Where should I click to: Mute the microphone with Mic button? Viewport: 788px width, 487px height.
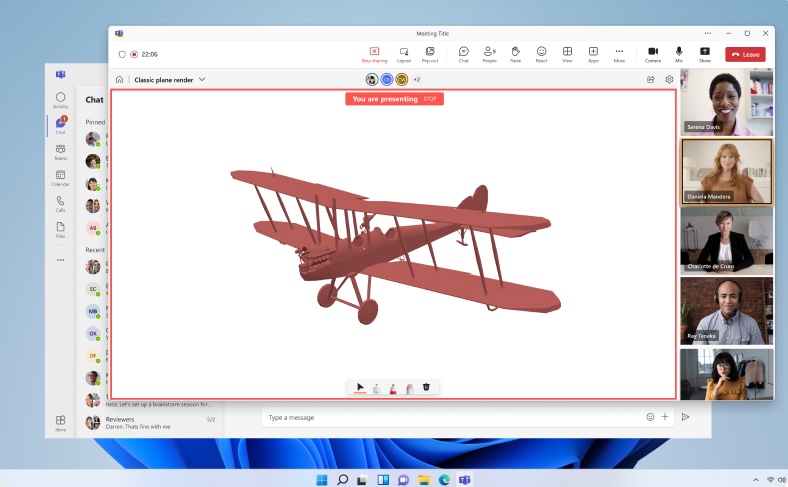[x=679, y=54]
